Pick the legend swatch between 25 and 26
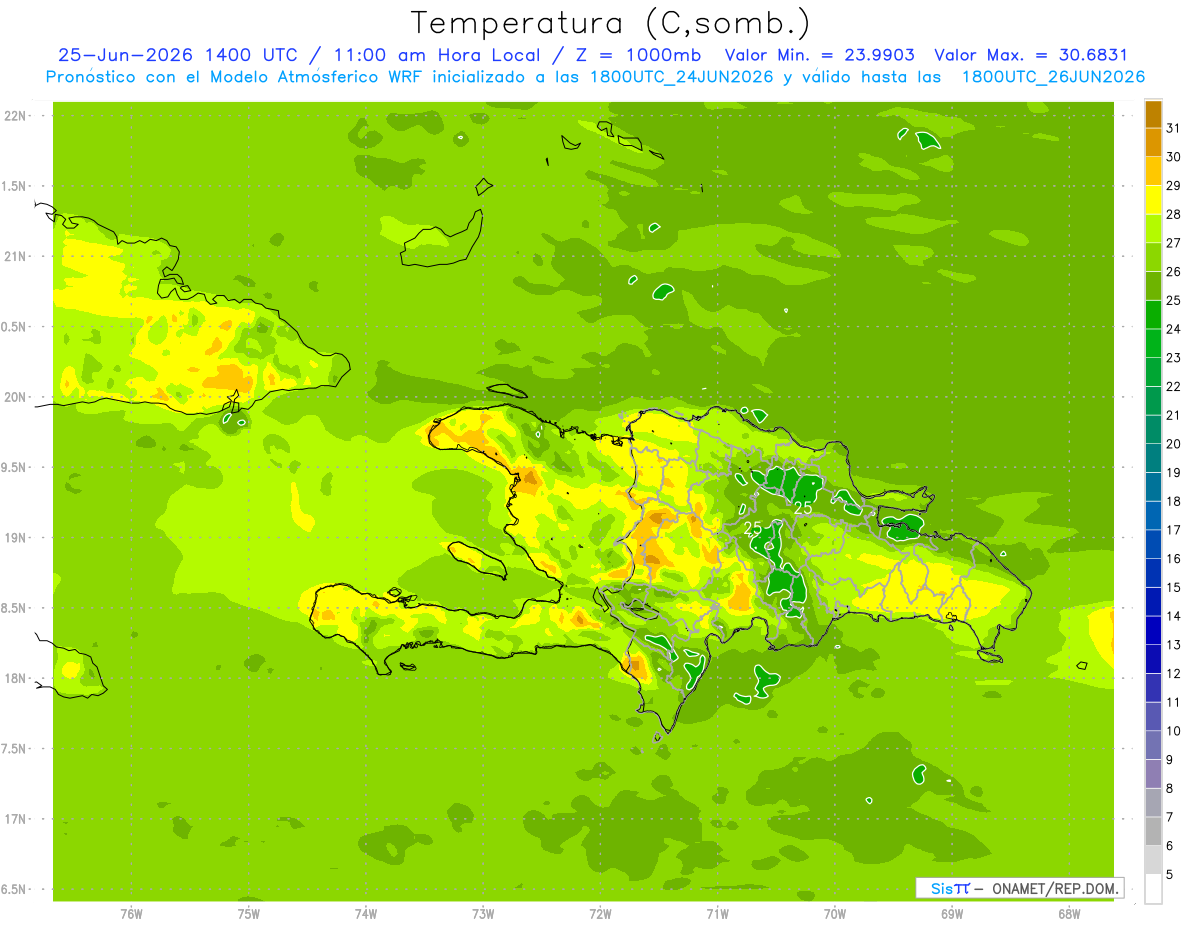Image resolution: width=1200 pixels, height=927 pixels. 1154,286
